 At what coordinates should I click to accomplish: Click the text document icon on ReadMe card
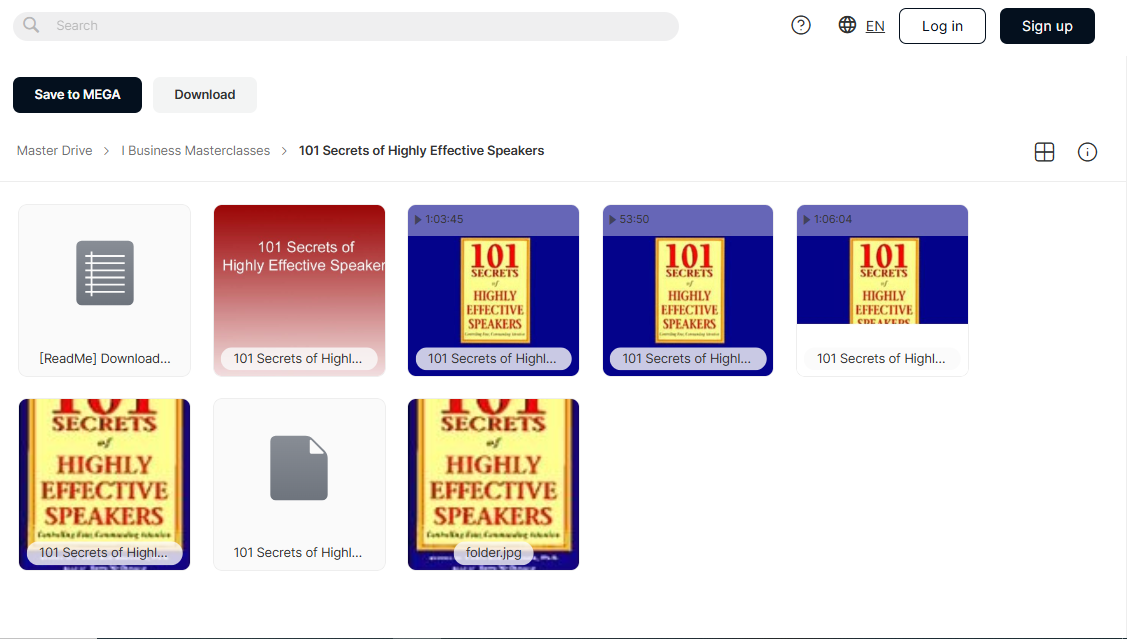coord(105,273)
